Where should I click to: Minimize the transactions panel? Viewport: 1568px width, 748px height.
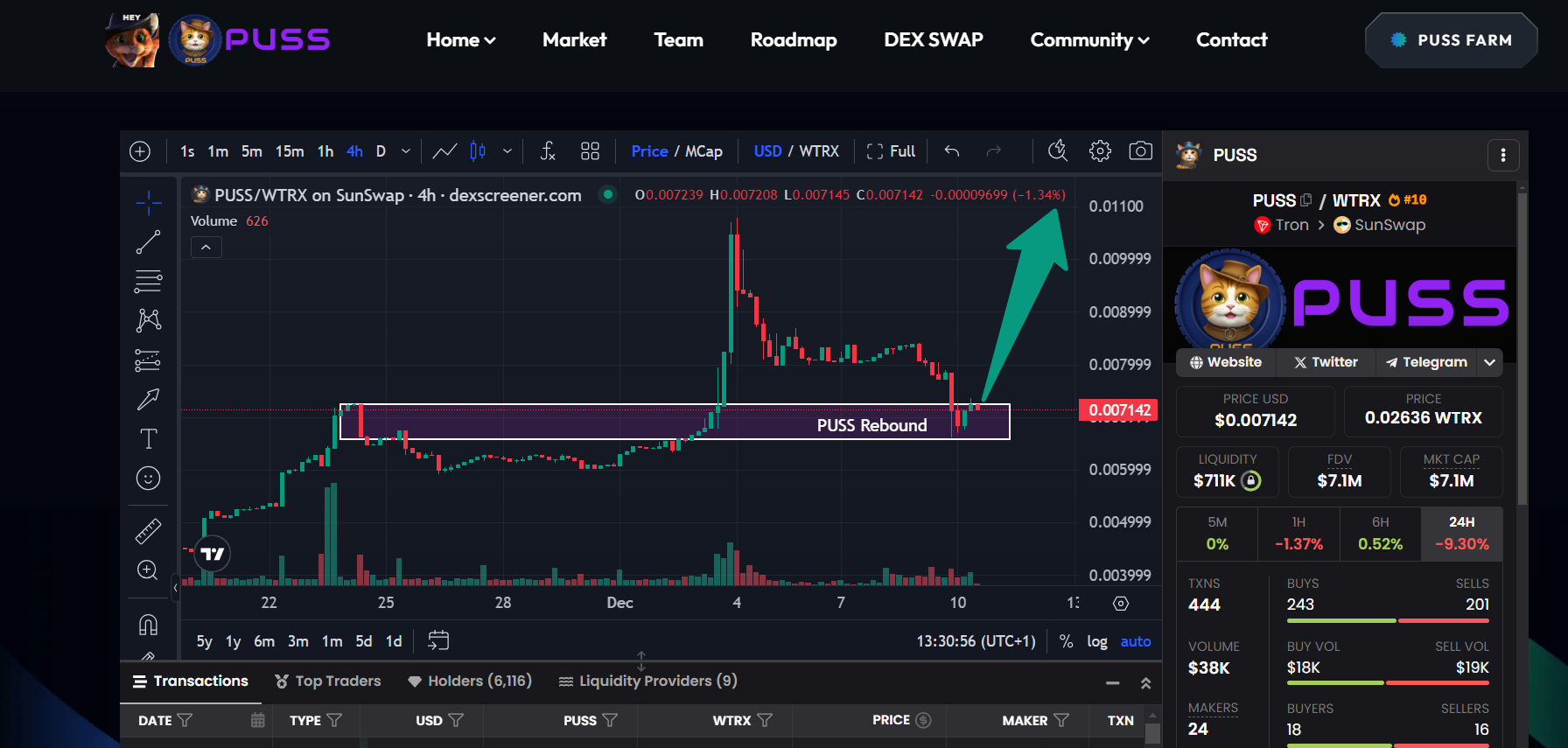pyautogui.click(x=1112, y=683)
